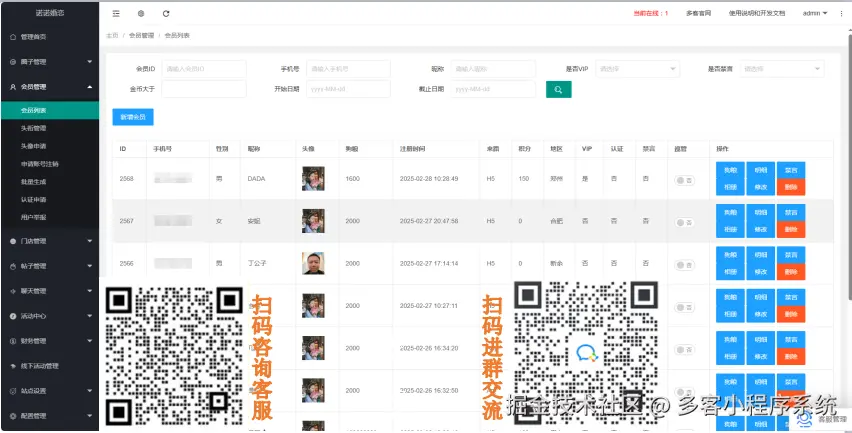Toggle the switch in member 2566 row
Image resolution: width=852 pixels, height=433 pixels.
[685, 265]
